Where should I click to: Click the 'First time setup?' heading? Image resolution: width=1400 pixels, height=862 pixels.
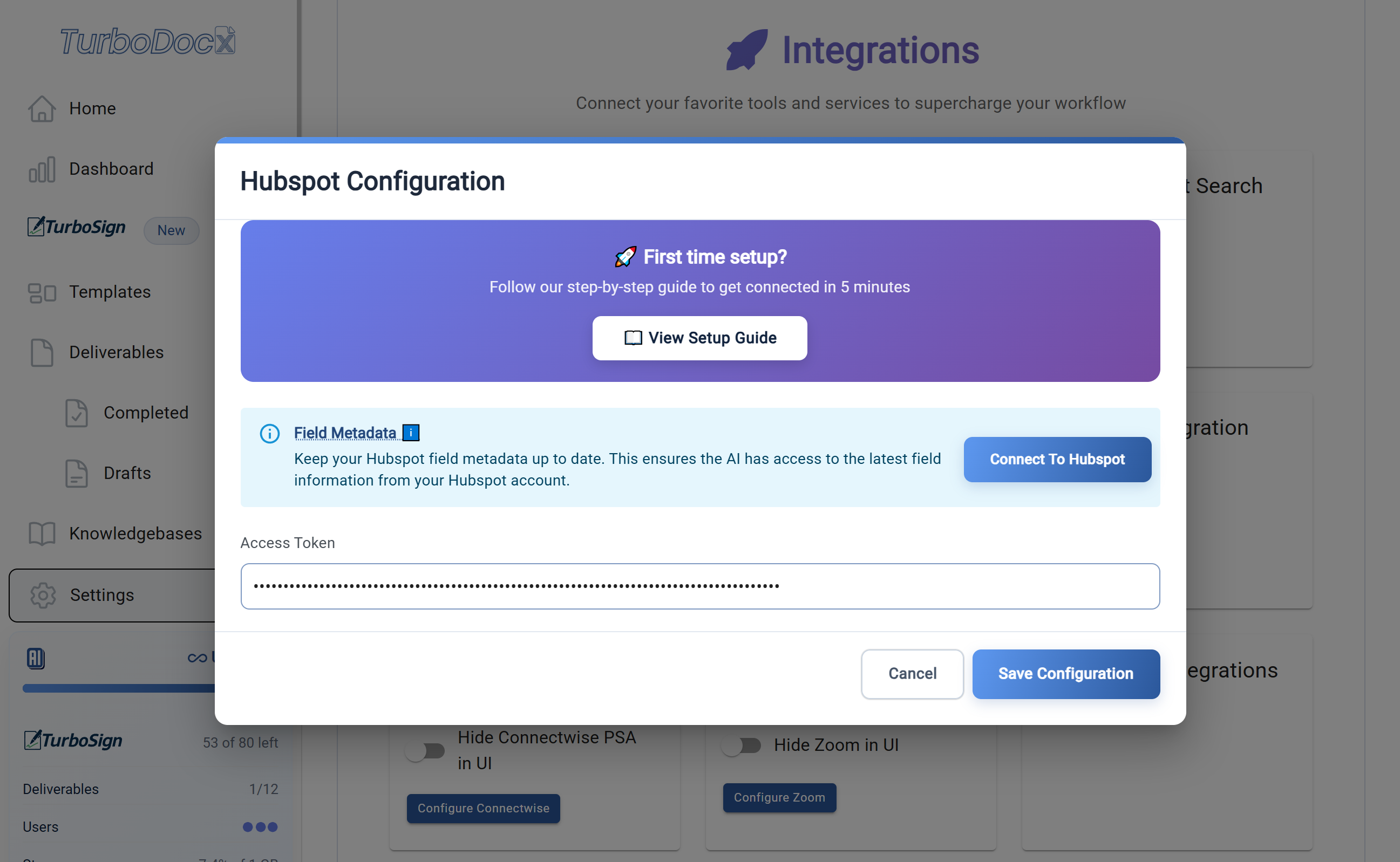[x=715, y=257]
